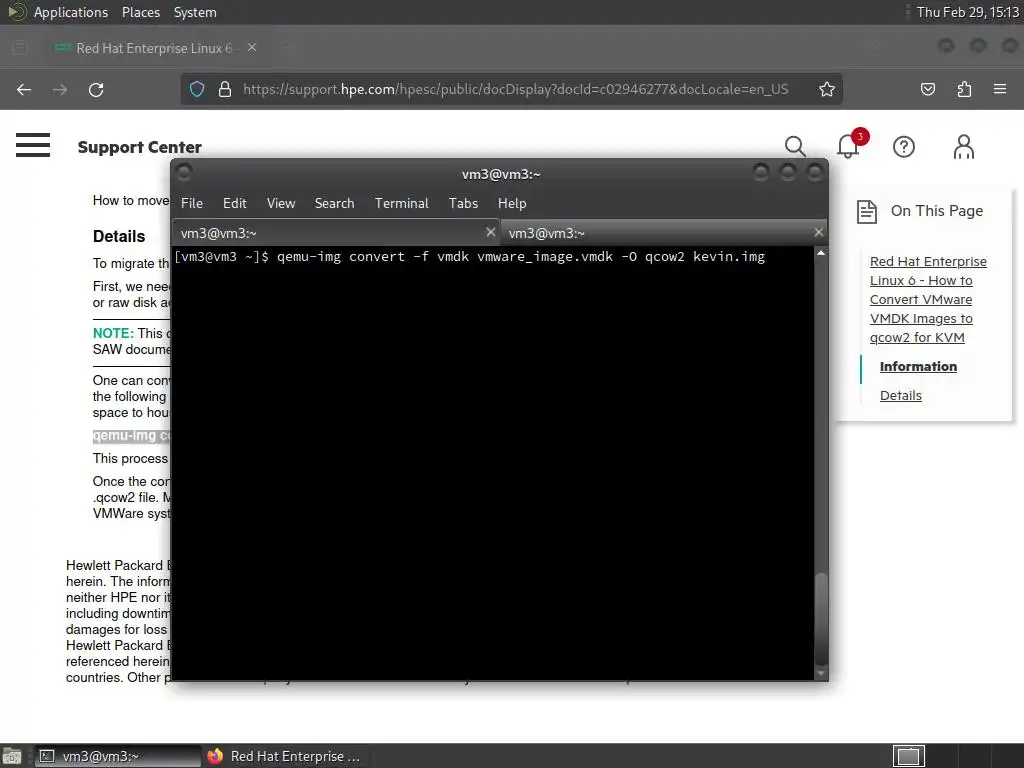Switch to the second vm3@vm3 terminal tab
Screen dimensions: 1024x768
664,232
